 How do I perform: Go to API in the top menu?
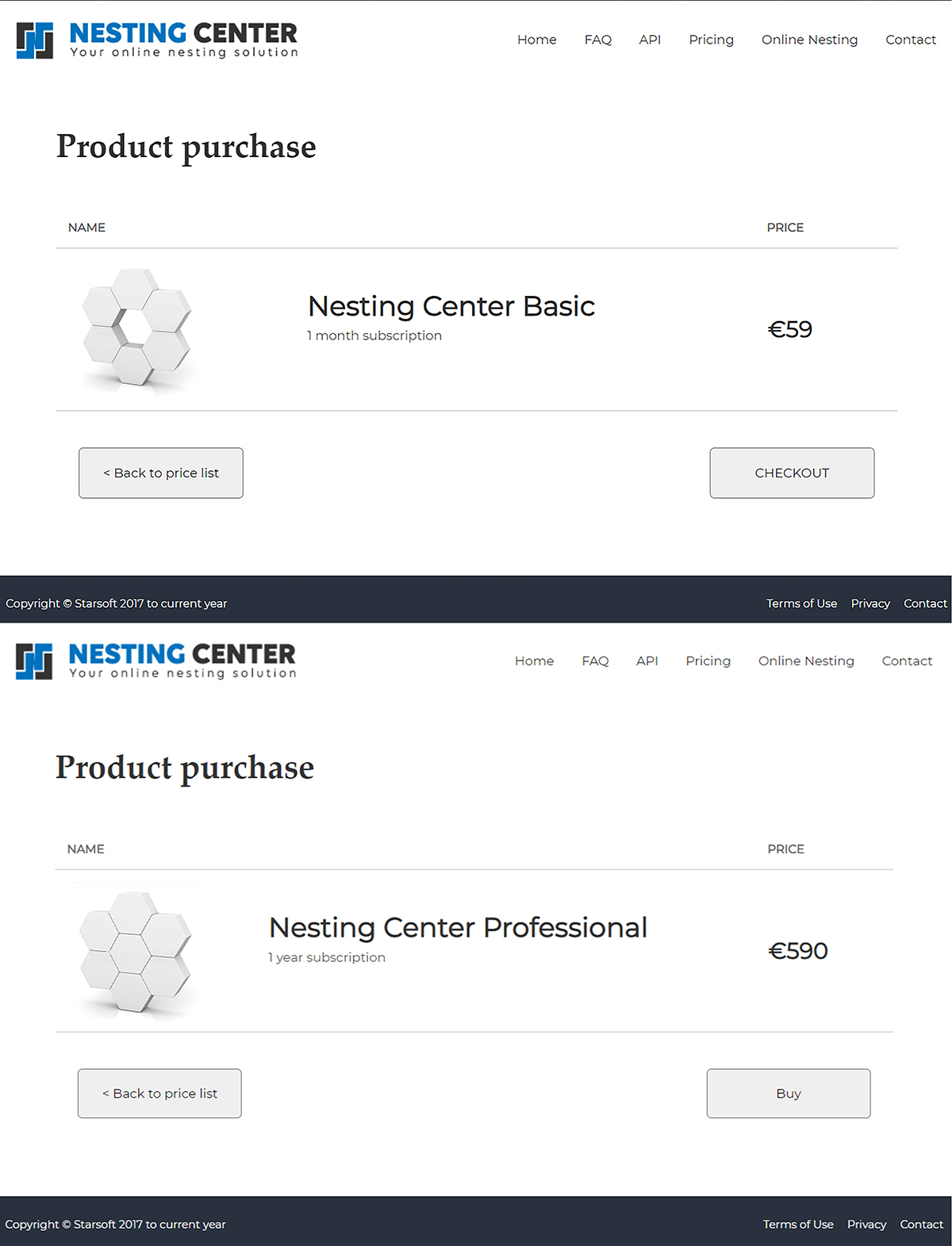point(650,40)
